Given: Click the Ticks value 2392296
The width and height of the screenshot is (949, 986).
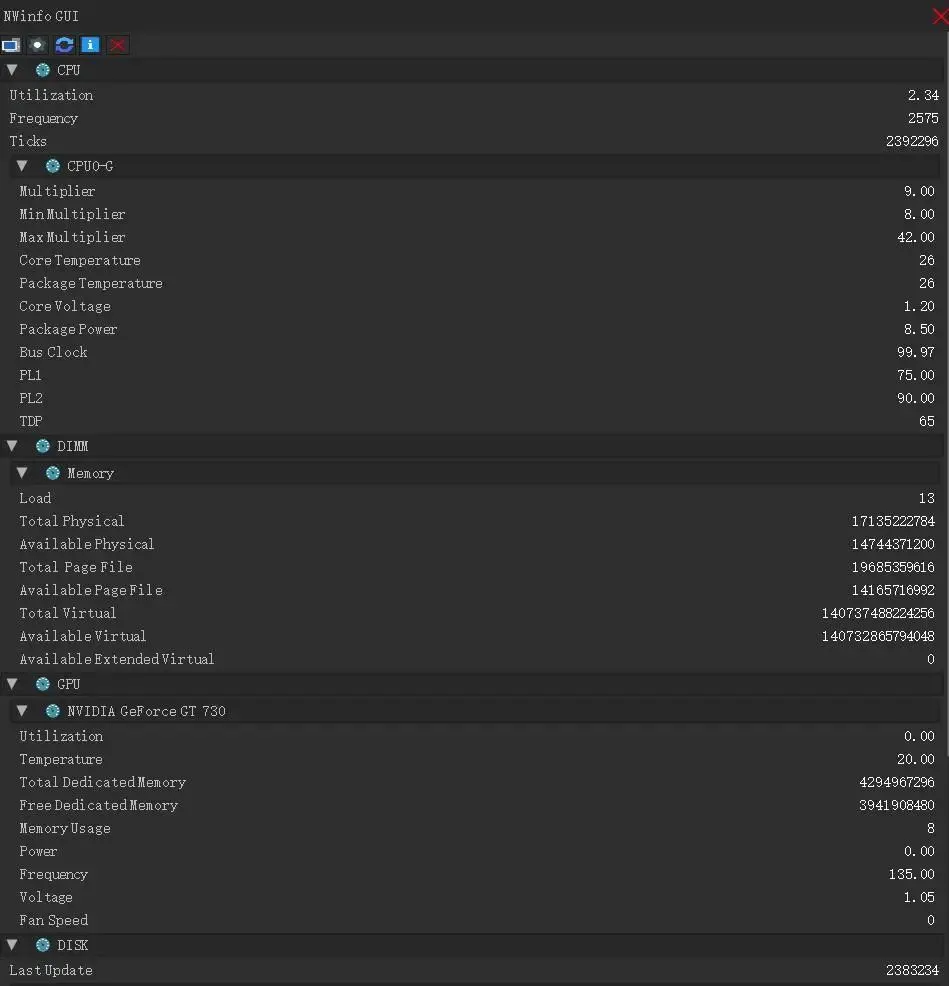Looking at the screenshot, I should 912,141.
